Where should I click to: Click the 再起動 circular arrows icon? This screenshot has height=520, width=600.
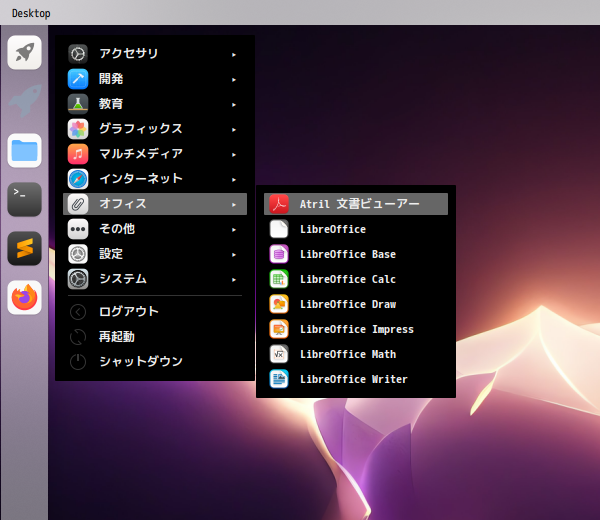78,337
